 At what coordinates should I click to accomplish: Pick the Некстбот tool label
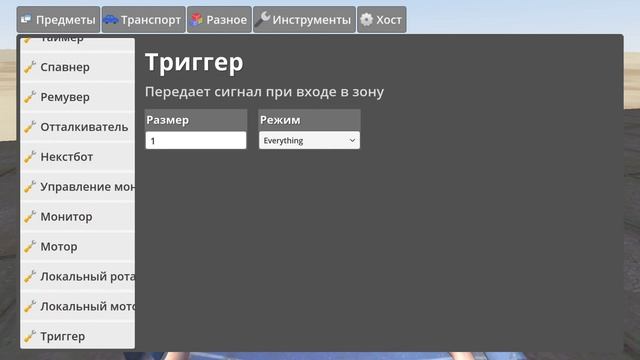67,157
